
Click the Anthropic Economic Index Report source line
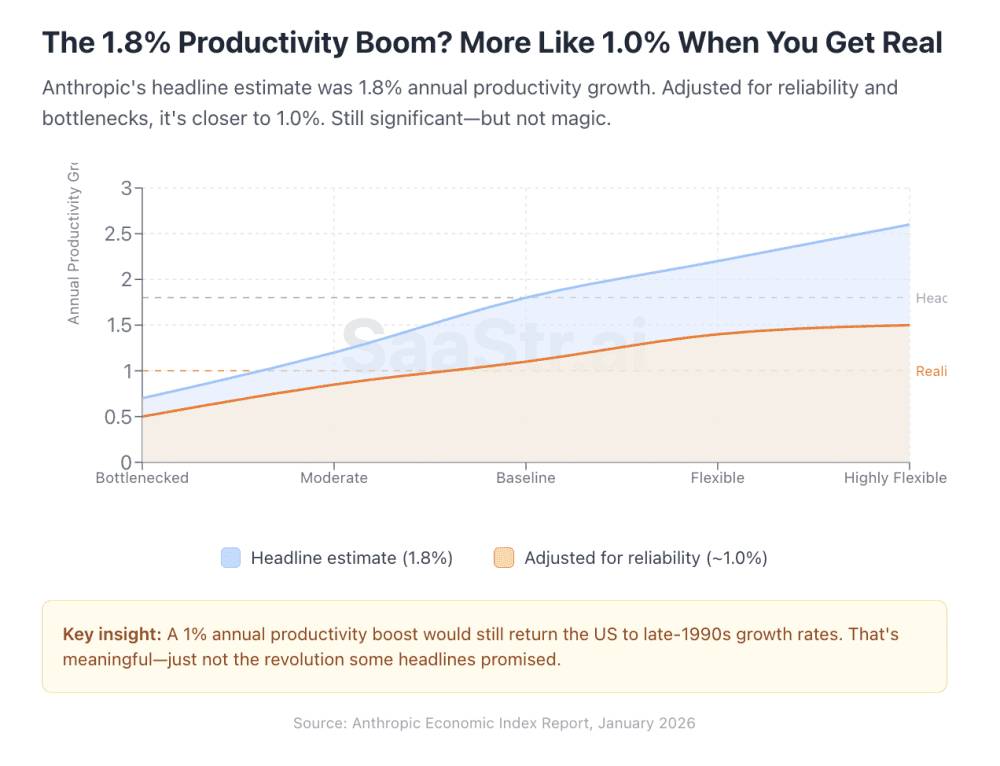click(494, 723)
